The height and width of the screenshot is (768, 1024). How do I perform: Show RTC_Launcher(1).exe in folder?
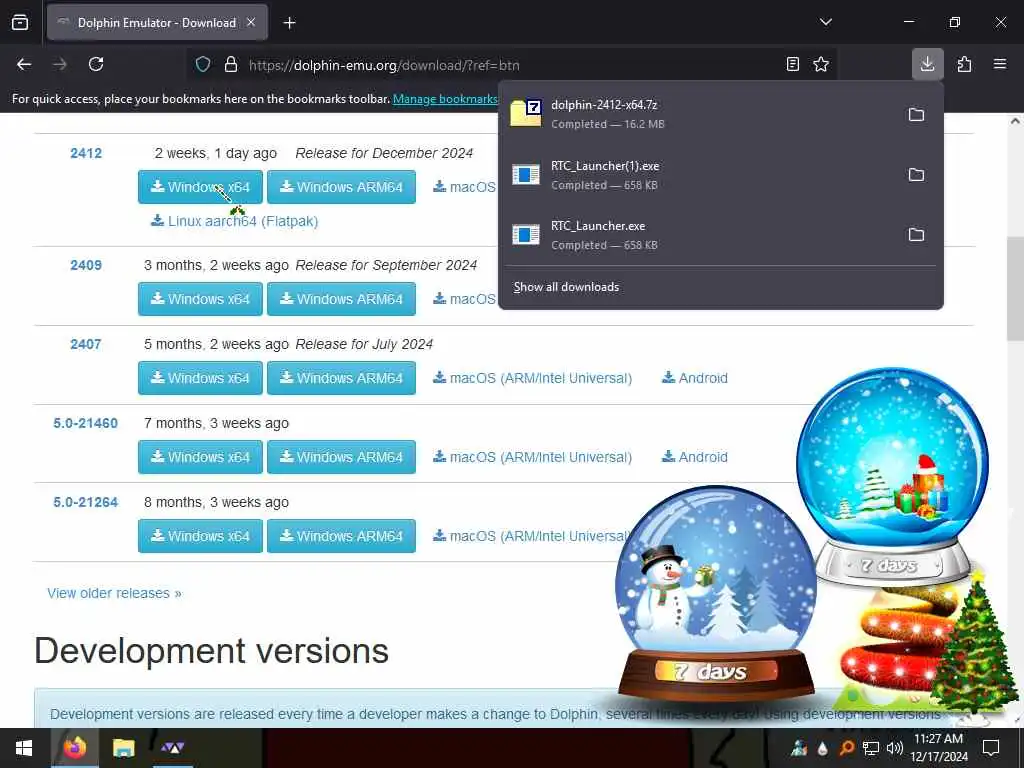coord(916,175)
